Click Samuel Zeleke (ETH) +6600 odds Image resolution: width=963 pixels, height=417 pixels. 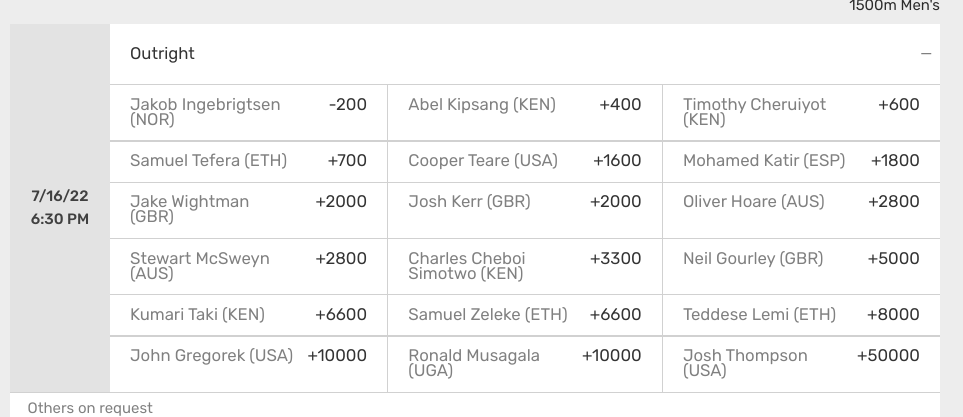coord(525,315)
